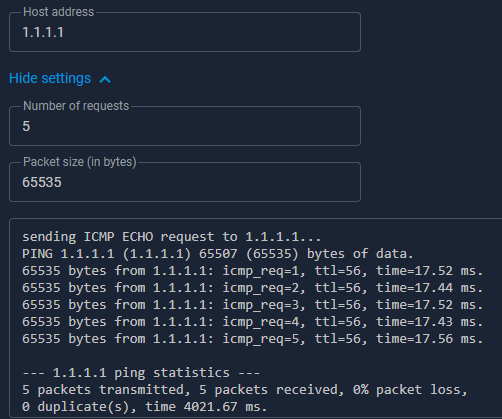Click the Host address label text
This screenshot has width=502, height=419.
(x=59, y=12)
